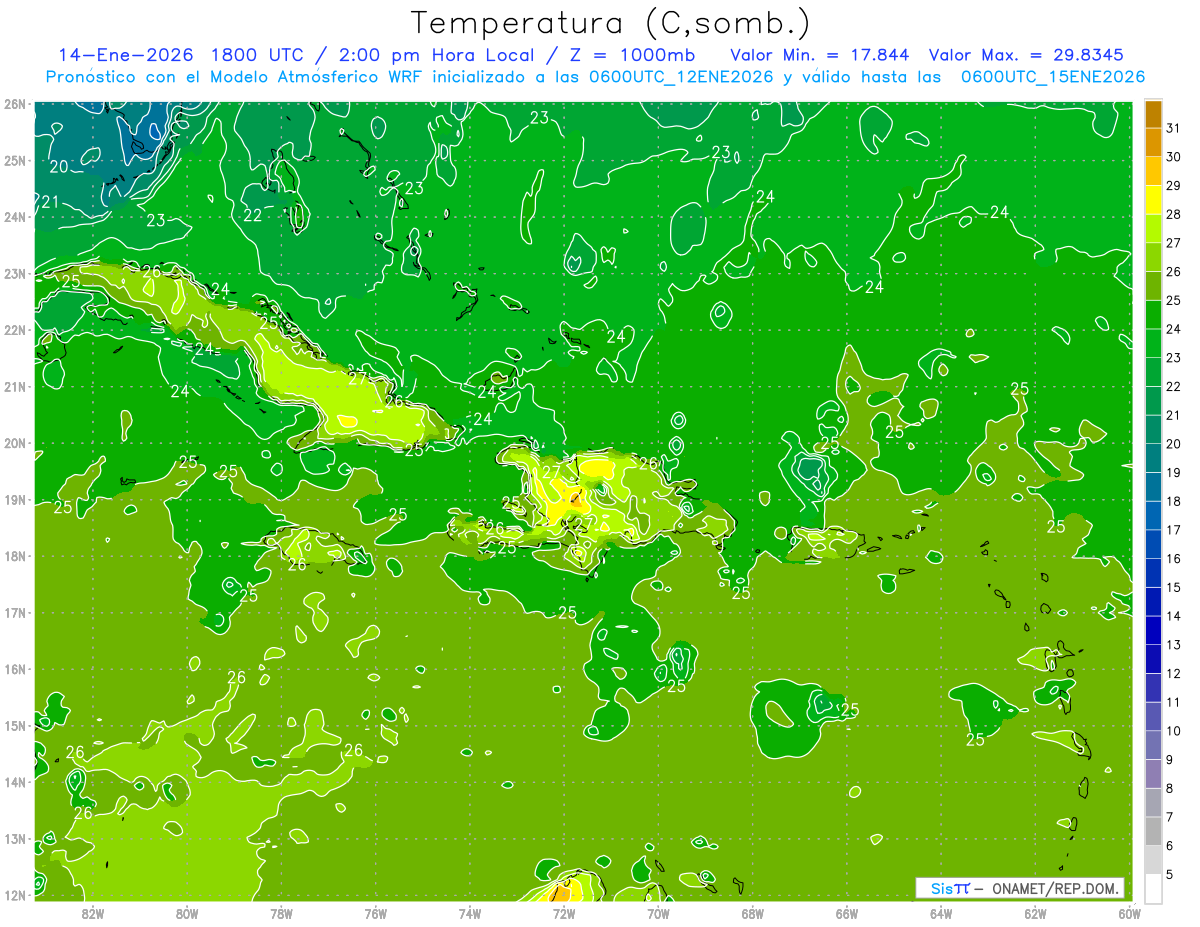Click the orange color bar segment between 30 and 31

1153,143
